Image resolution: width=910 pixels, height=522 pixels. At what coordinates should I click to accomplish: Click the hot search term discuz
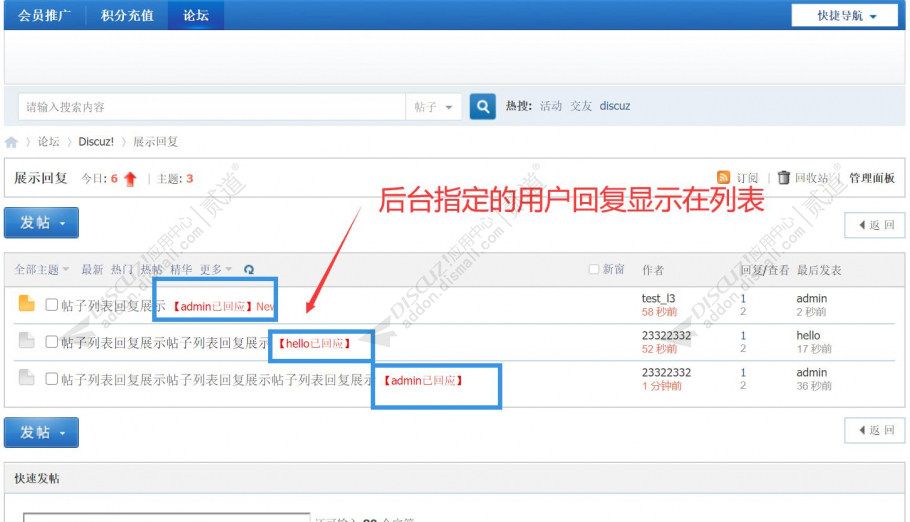tap(615, 106)
